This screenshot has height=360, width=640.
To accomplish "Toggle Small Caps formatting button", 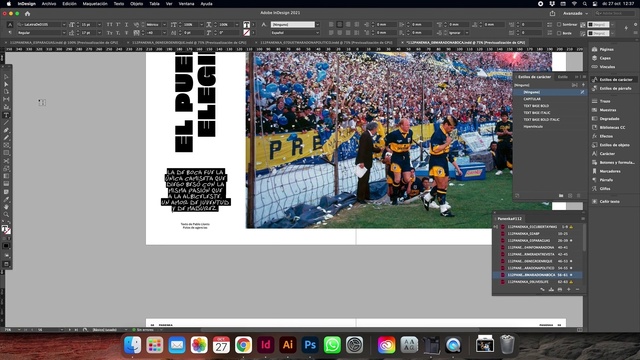I will point(109,33).
